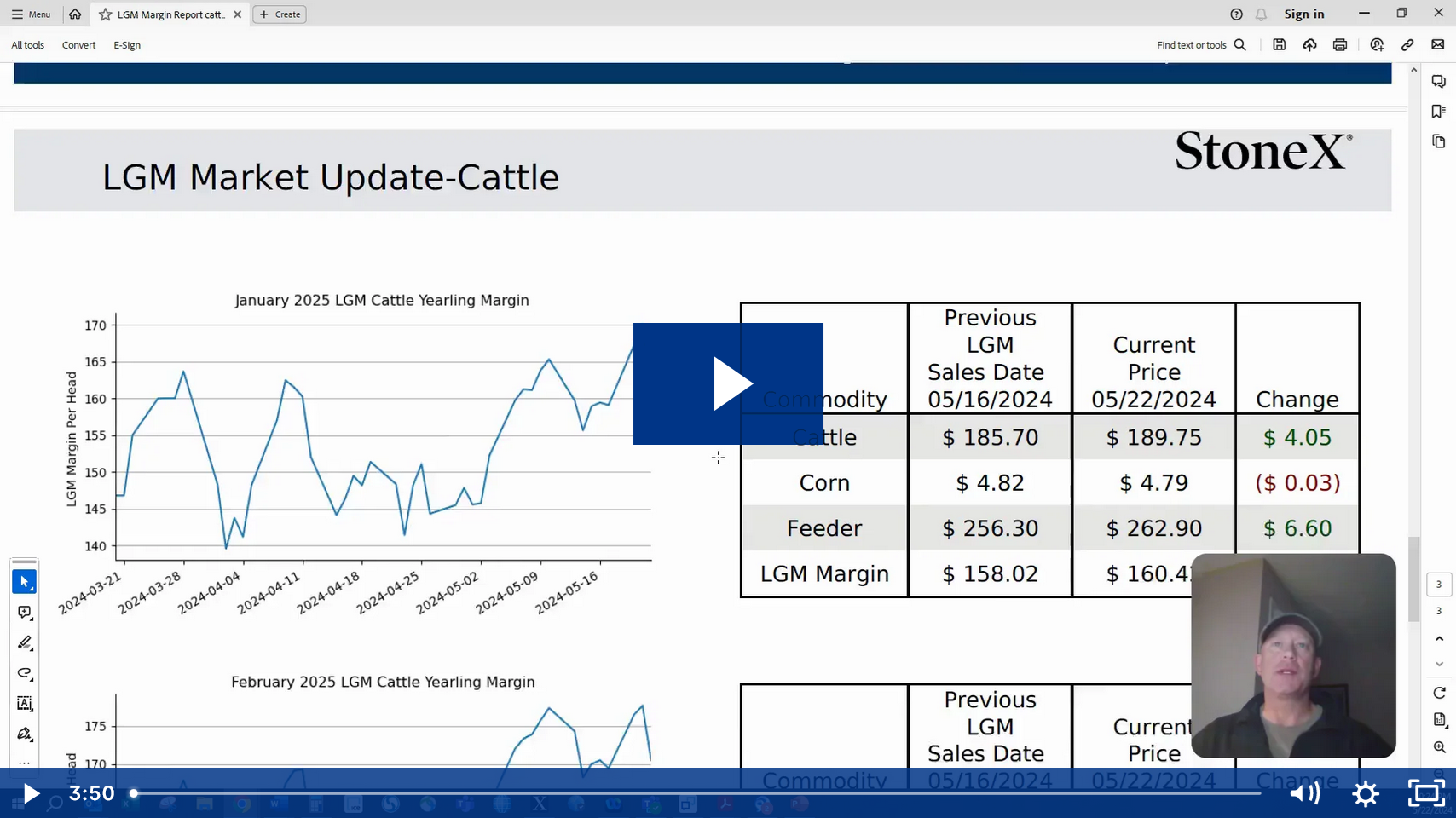Save the document with the floppy icon
The width and height of the screenshot is (1456, 818).
pyautogui.click(x=1280, y=45)
